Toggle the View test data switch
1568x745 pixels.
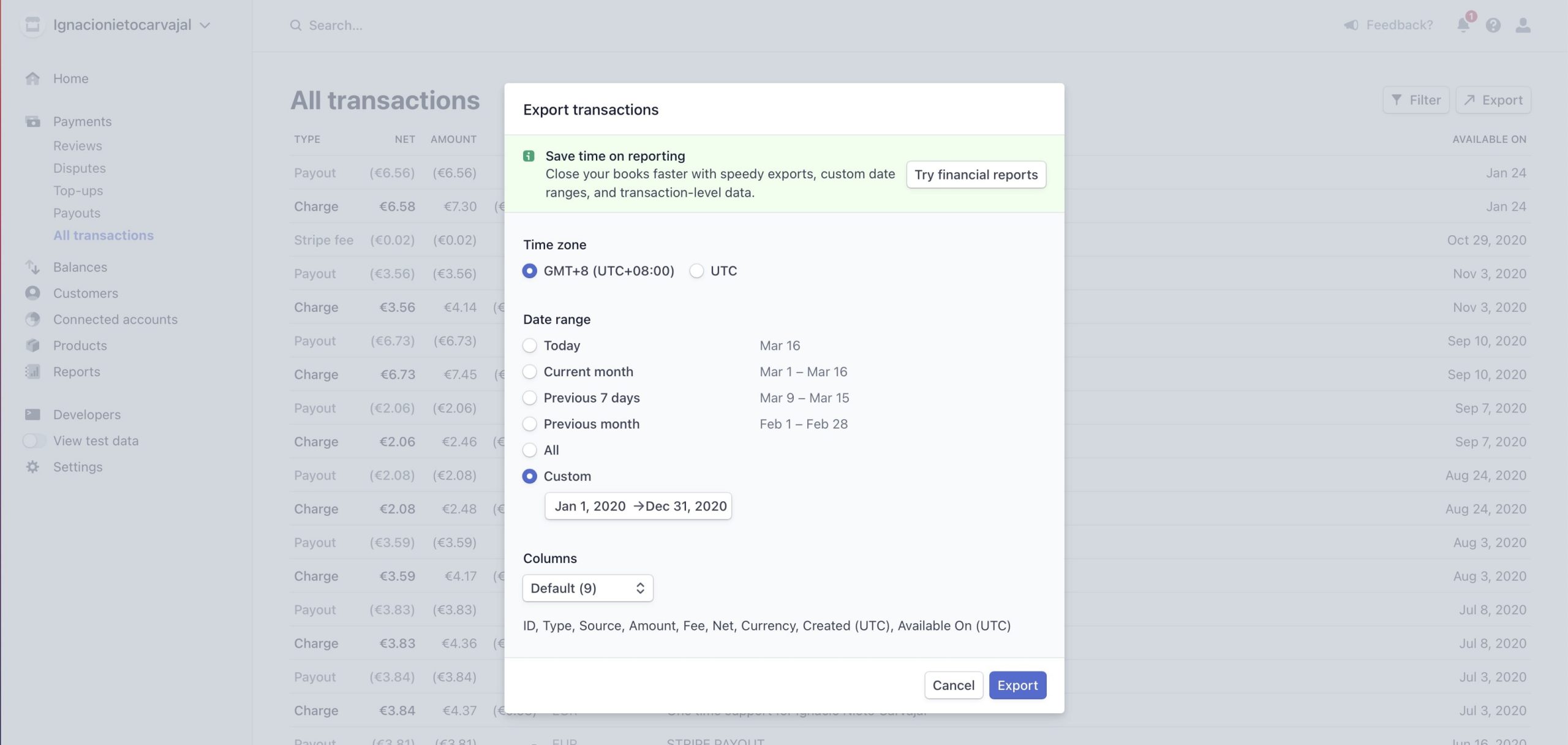(34, 441)
